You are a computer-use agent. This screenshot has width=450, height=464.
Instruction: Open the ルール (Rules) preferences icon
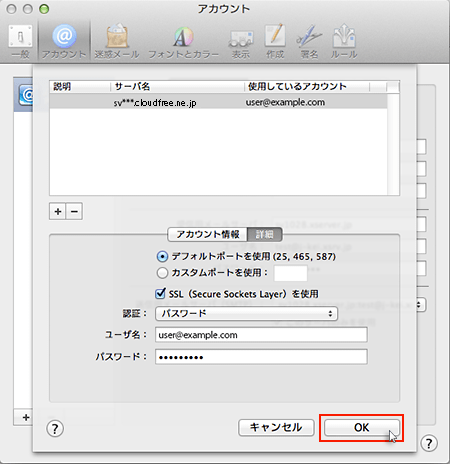coord(344,41)
